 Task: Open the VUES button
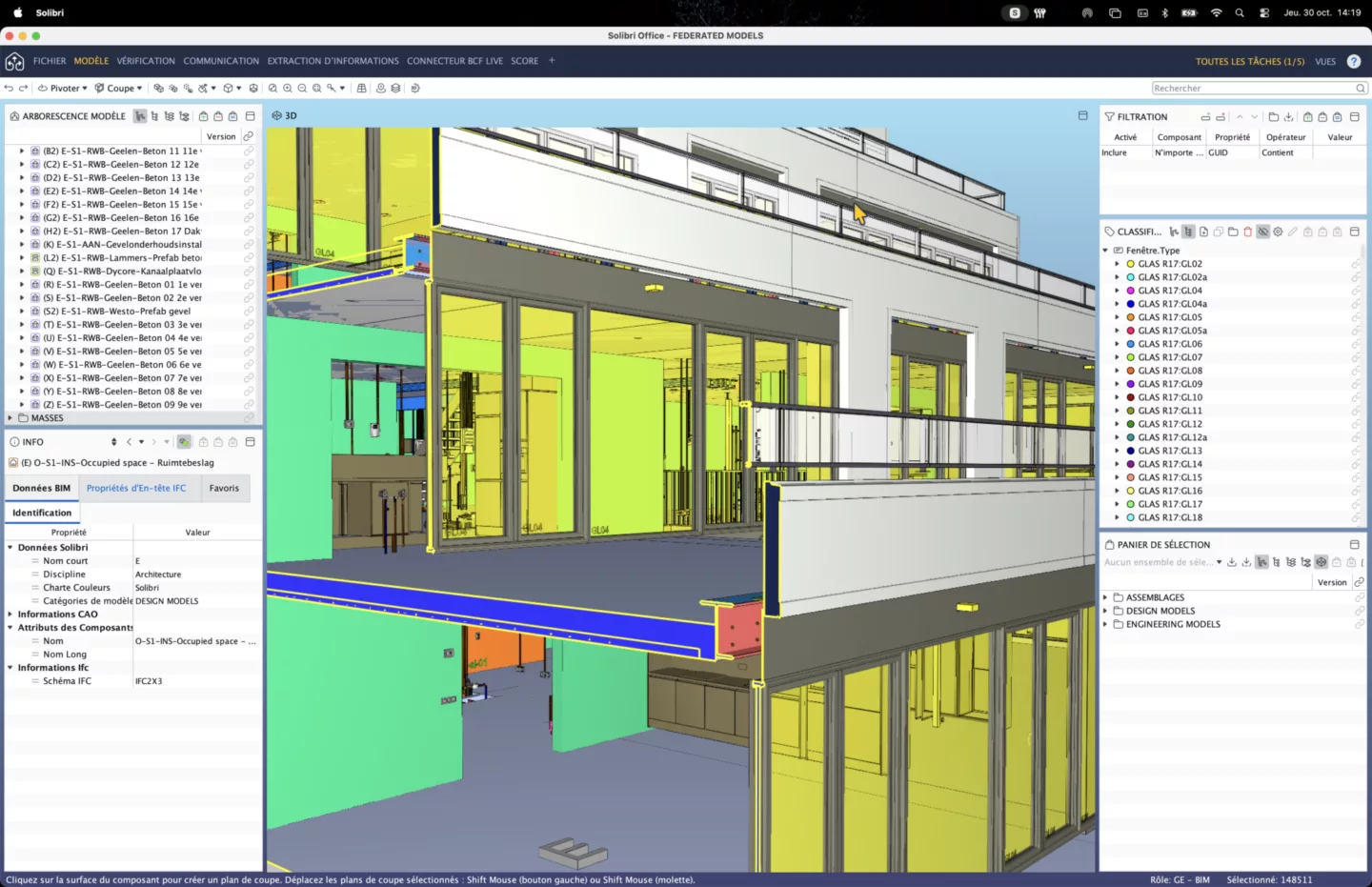tap(1325, 61)
